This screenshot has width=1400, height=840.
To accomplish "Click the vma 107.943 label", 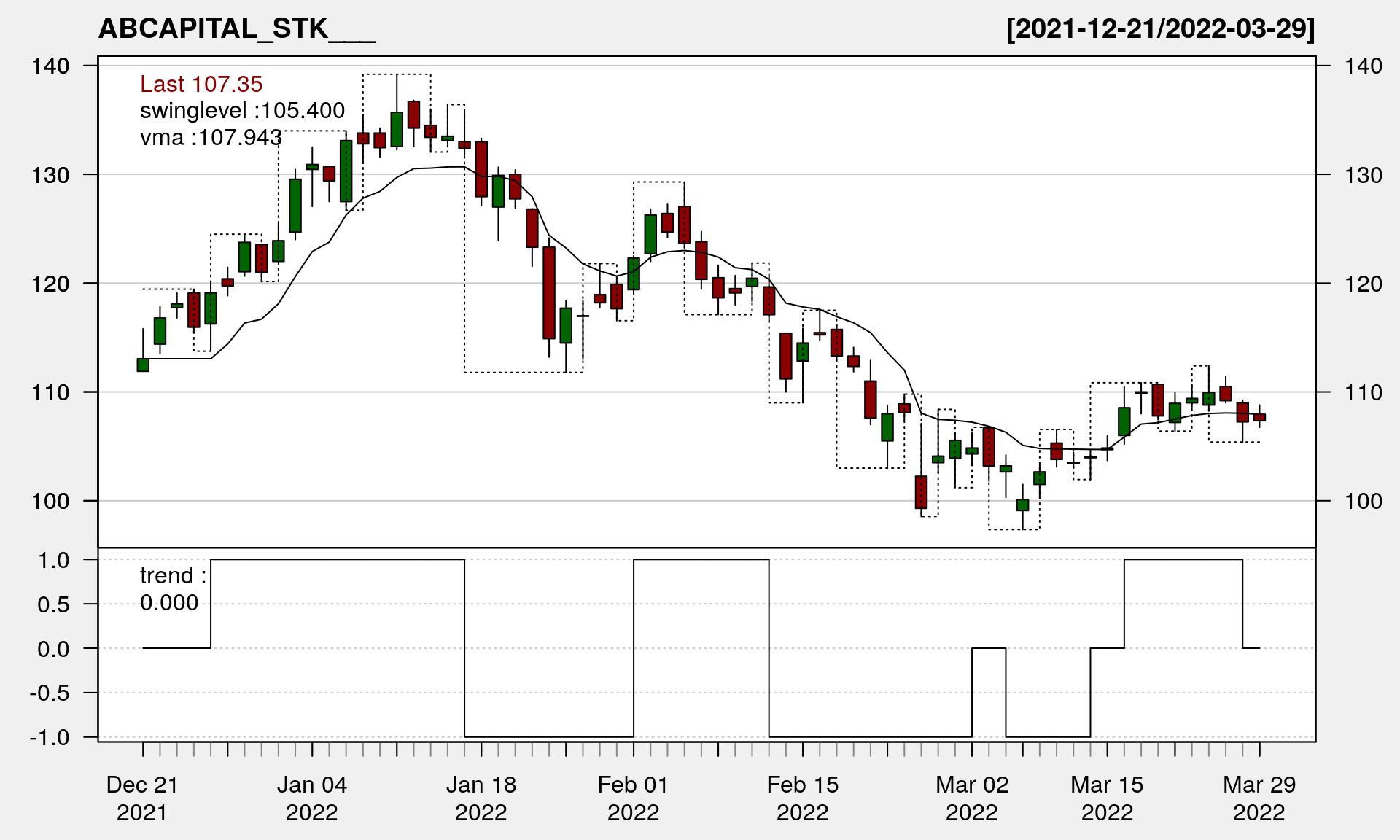I will tap(211, 137).
